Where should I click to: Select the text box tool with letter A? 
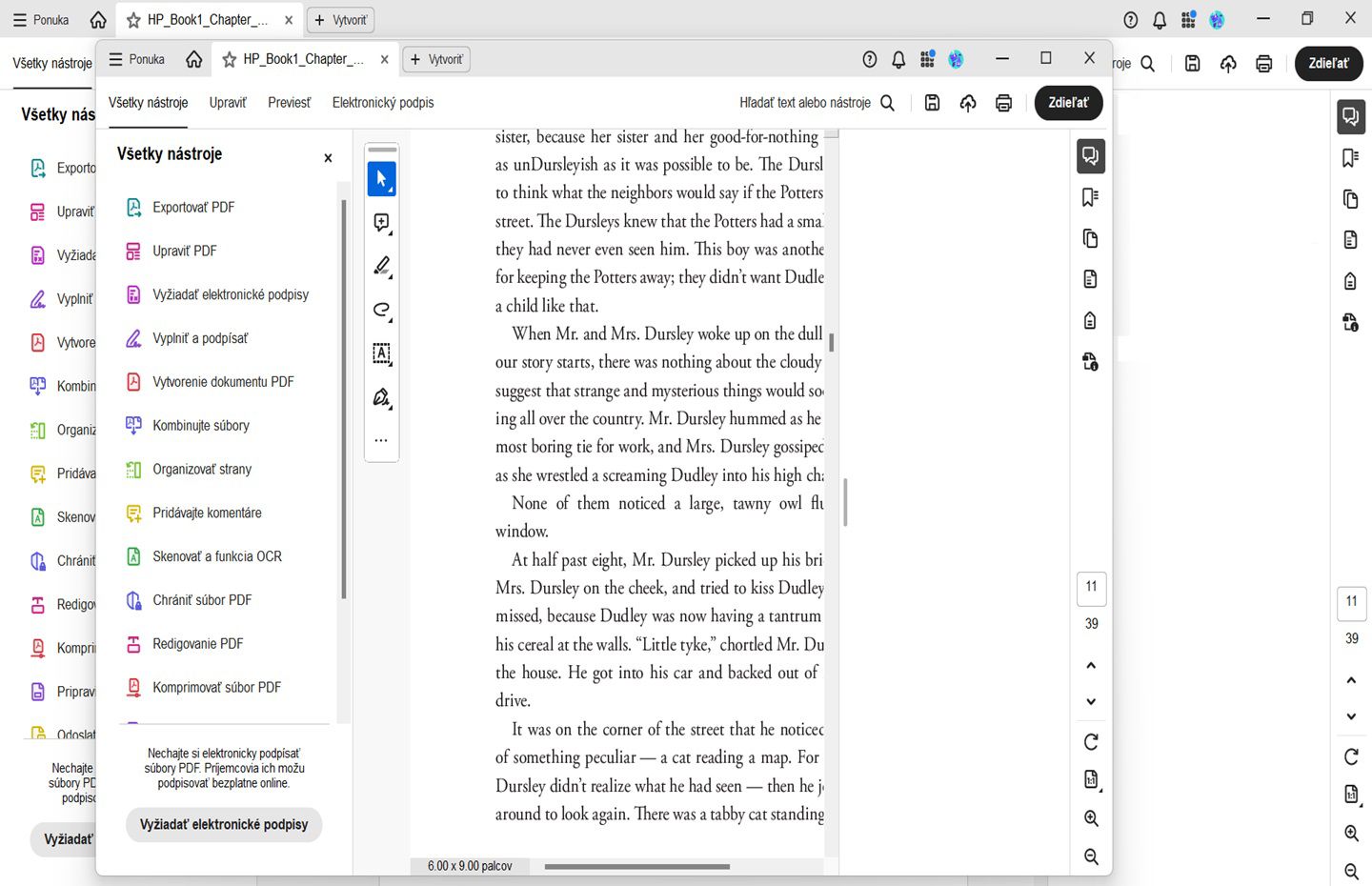[381, 353]
